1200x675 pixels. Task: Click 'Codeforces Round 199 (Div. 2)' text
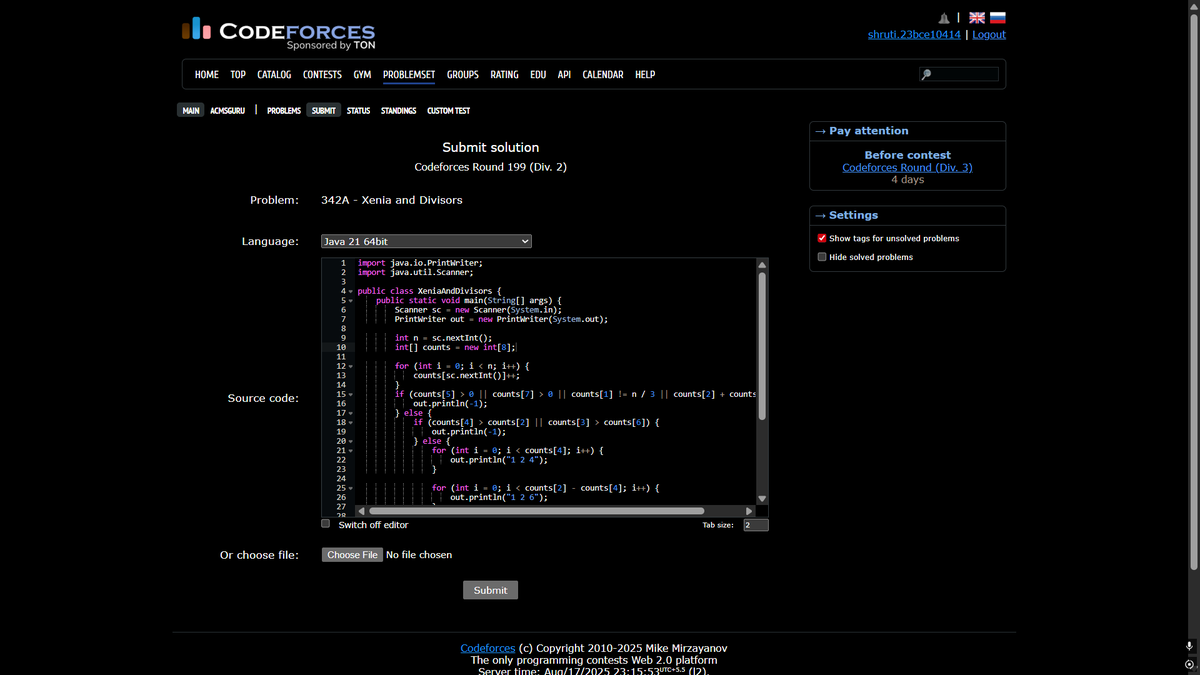pyautogui.click(x=490, y=167)
